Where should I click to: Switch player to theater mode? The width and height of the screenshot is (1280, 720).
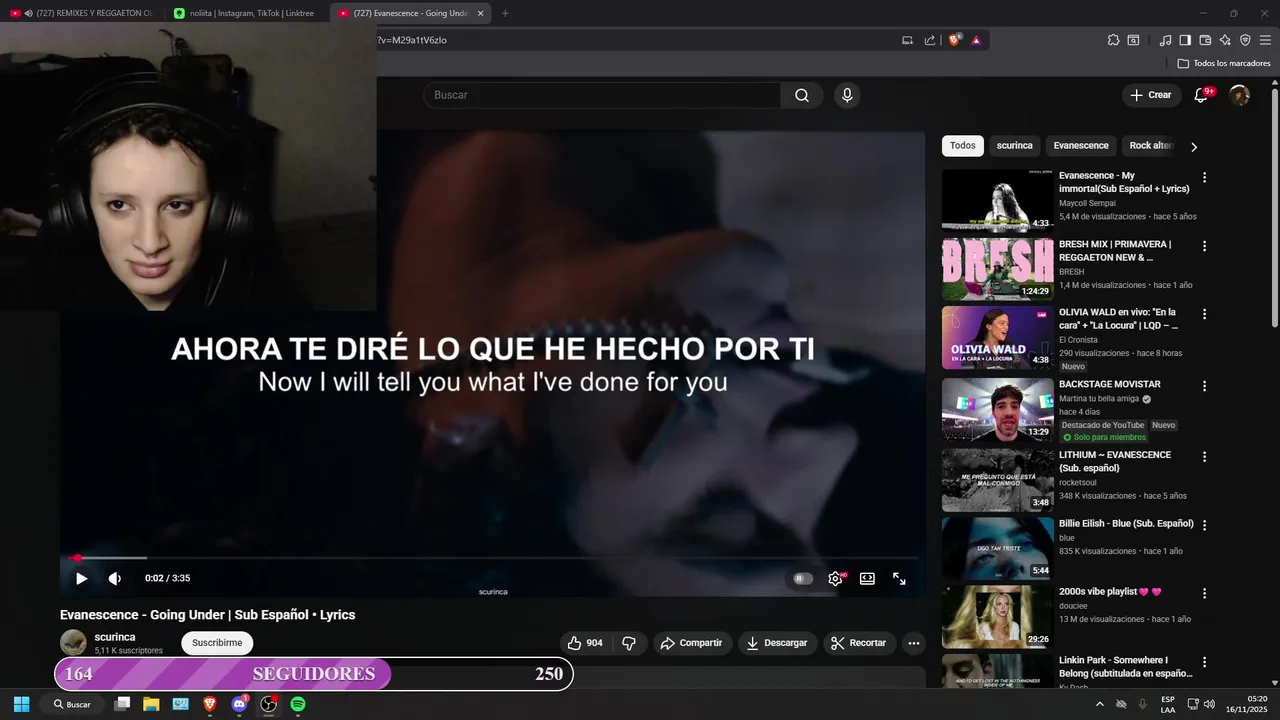pyautogui.click(x=867, y=578)
